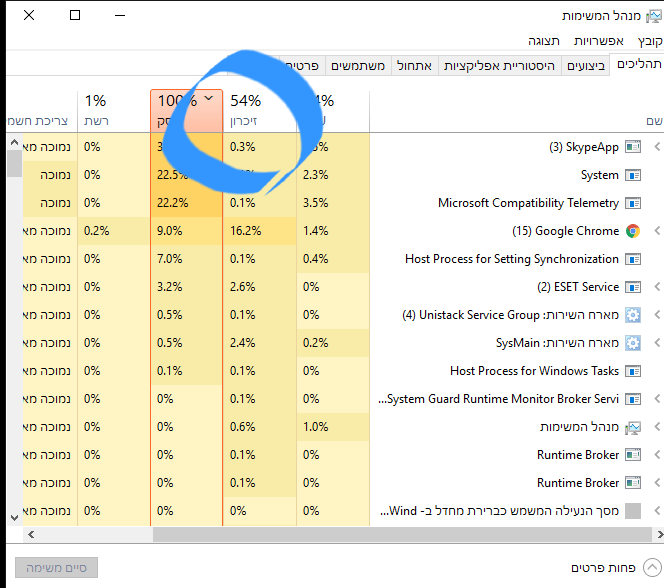Image resolution: width=664 pixels, height=588 pixels.
Task: Click the second Runtime Broker icon
Action: coord(633,483)
